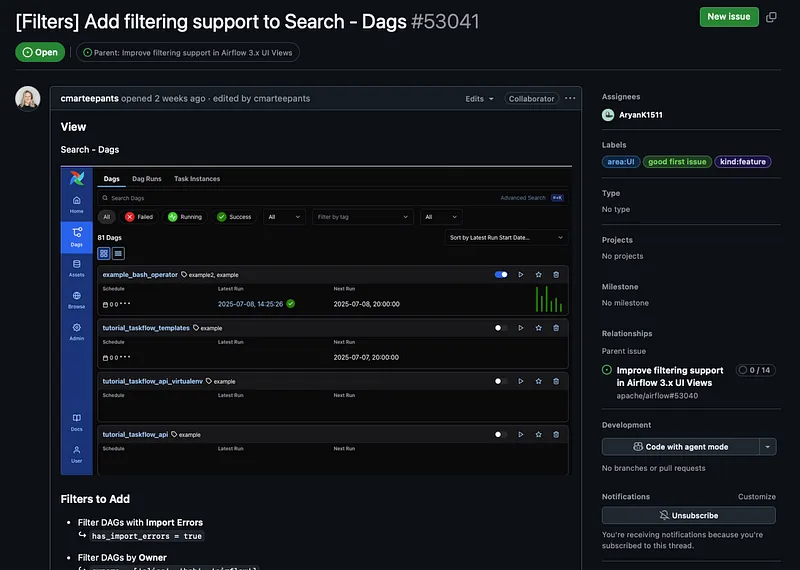Image resolution: width=800 pixels, height=570 pixels.
Task: Trigger tutorial_taskflow_templates with play icon
Action: (x=521, y=328)
